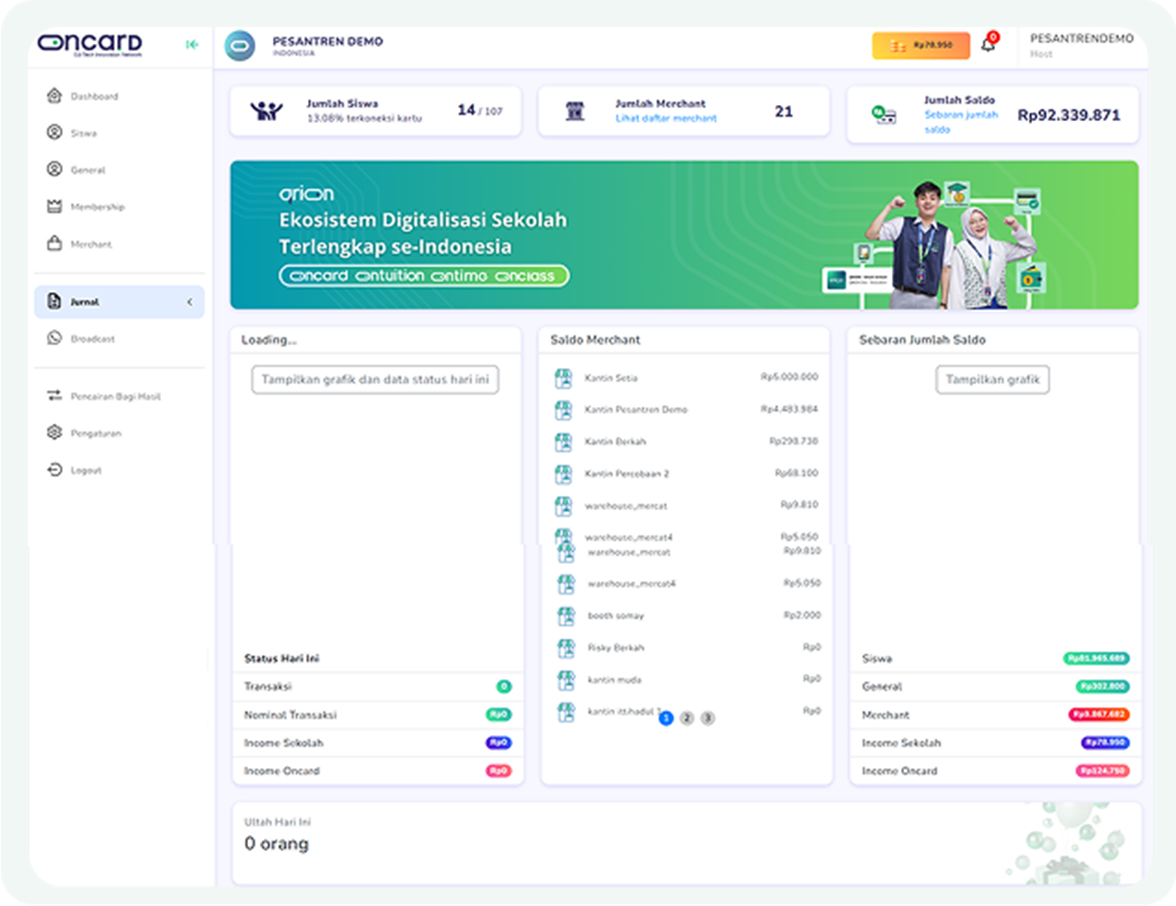1176x906 pixels.
Task: Open the Sebaran jumlah saldo link
Action: click(961, 122)
